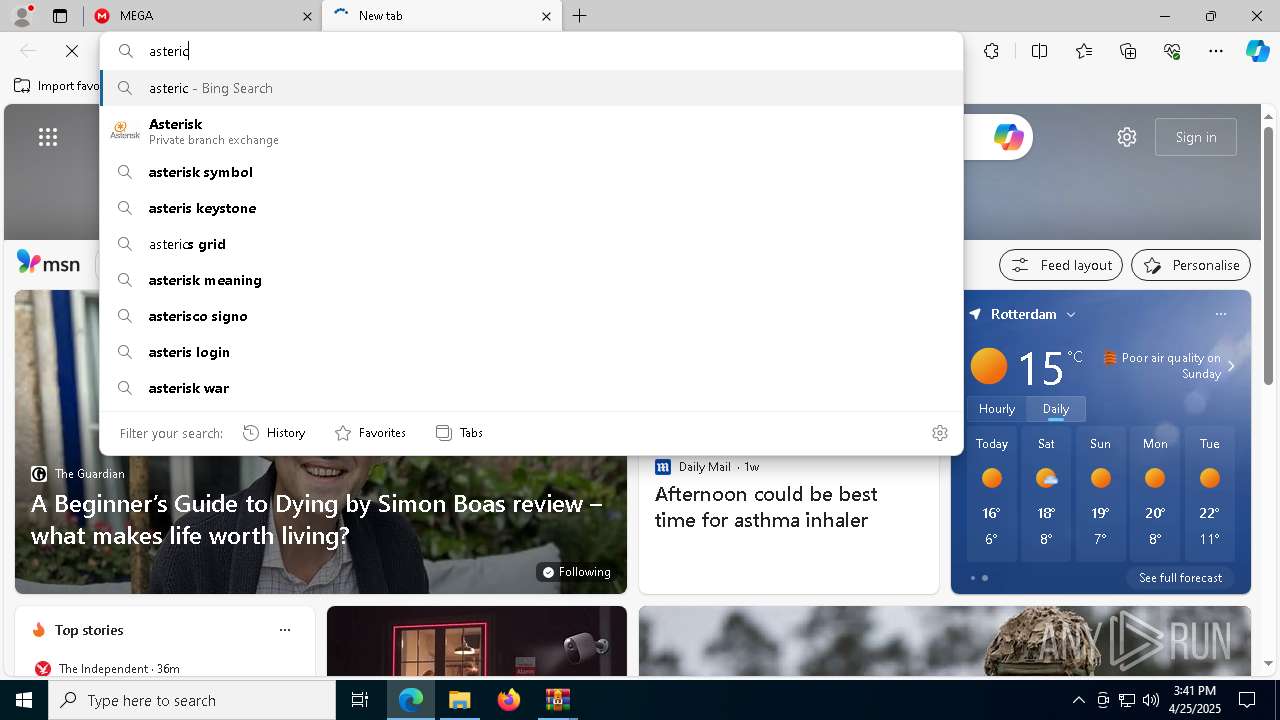The height and width of the screenshot is (720, 1280).
Task: Open the MSN logo link
Action: coord(48,264)
